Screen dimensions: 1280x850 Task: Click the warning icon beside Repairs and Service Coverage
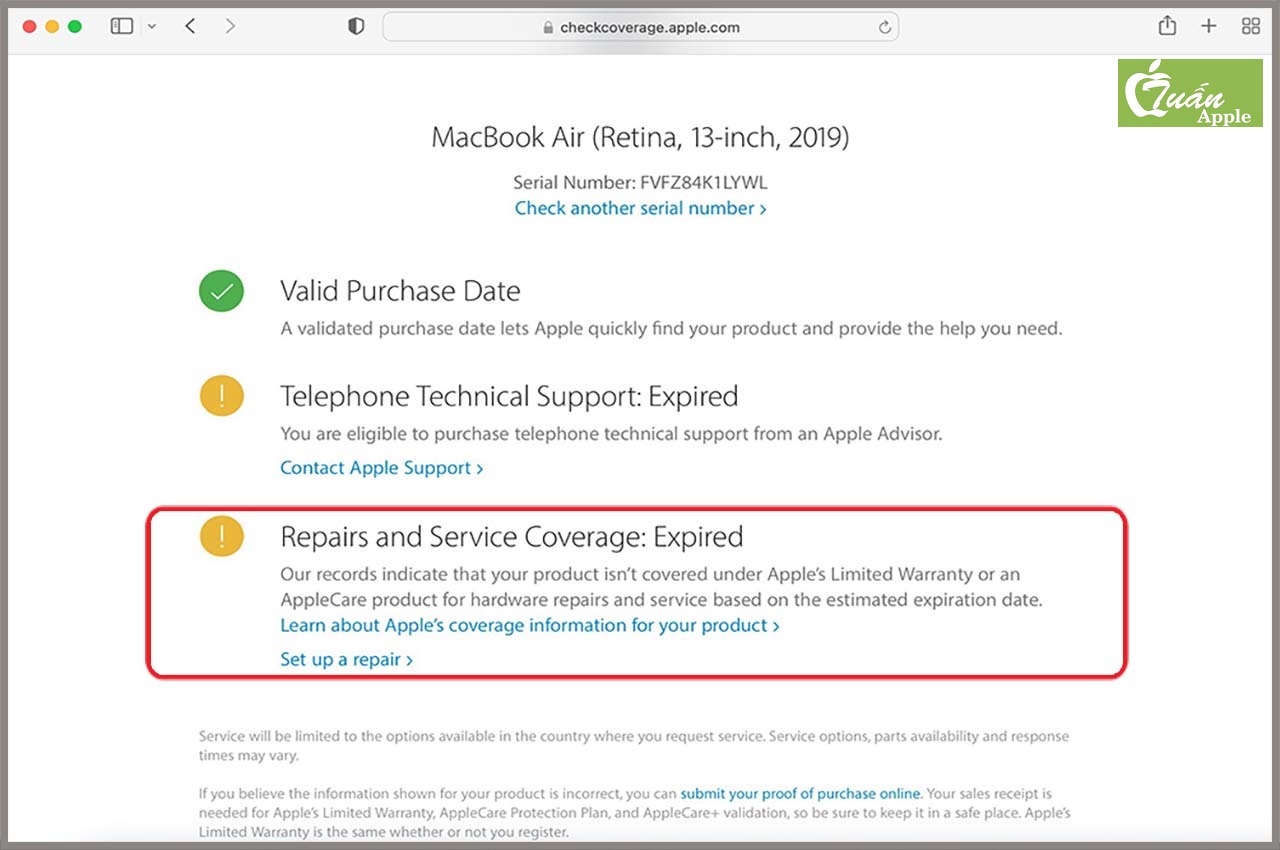(221, 536)
